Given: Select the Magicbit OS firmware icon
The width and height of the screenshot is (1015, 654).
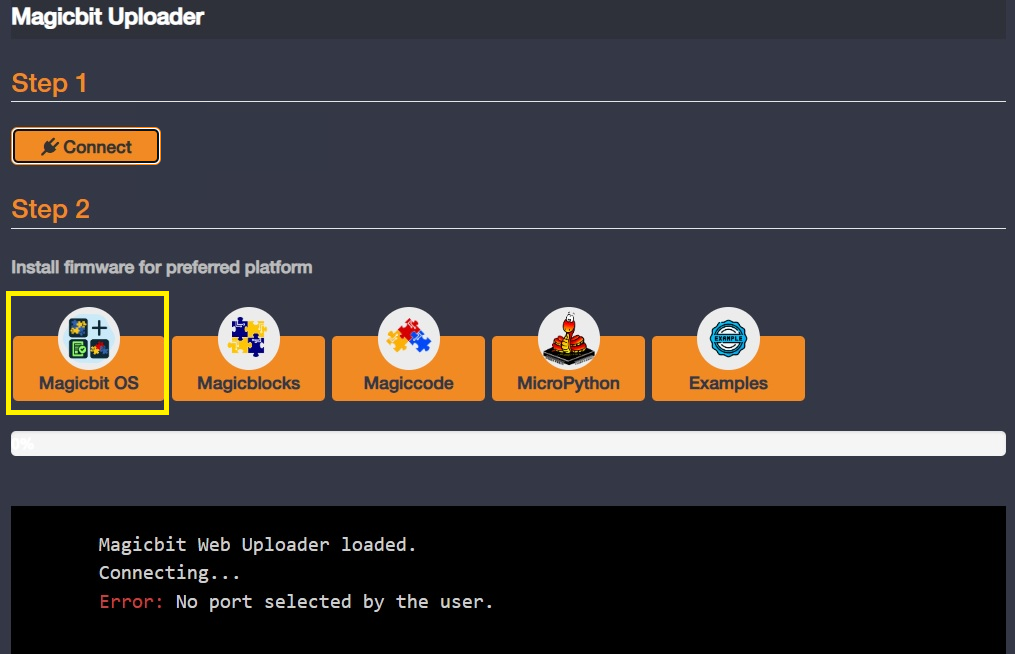Looking at the screenshot, I should pyautogui.click(x=89, y=338).
